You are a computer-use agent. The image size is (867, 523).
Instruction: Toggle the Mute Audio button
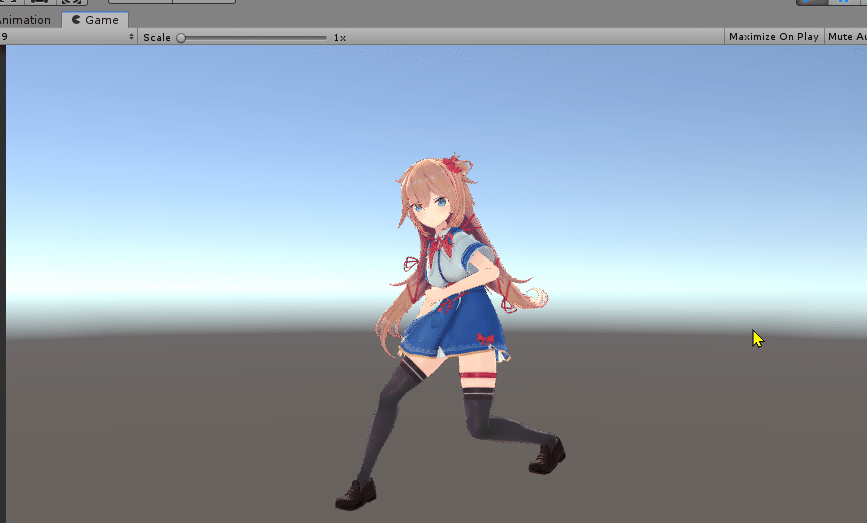point(846,36)
